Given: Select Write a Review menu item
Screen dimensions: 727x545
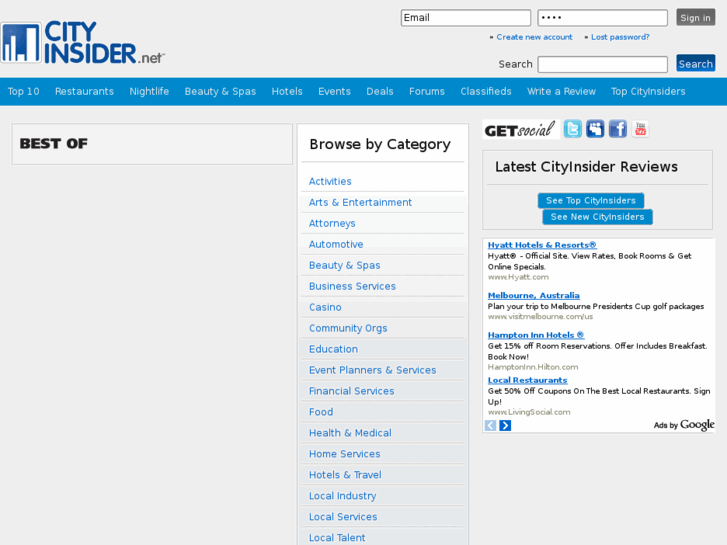Looking at the screenshot, I should [x=561, y=91].
